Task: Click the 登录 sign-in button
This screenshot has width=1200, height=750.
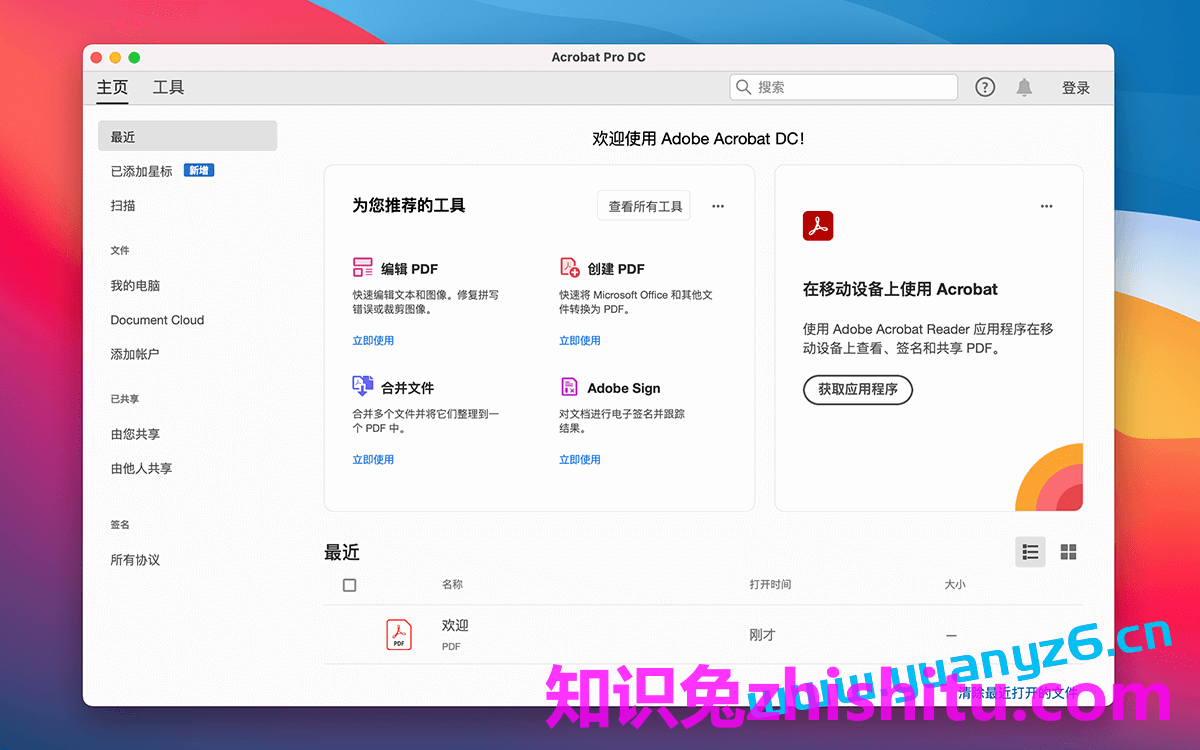Action: (1076, 88)
